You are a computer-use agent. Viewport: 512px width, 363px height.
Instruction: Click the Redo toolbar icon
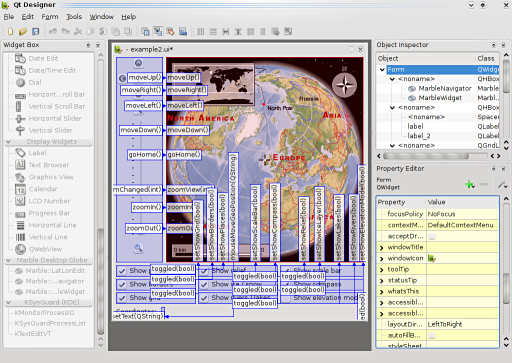click(66, 32)
